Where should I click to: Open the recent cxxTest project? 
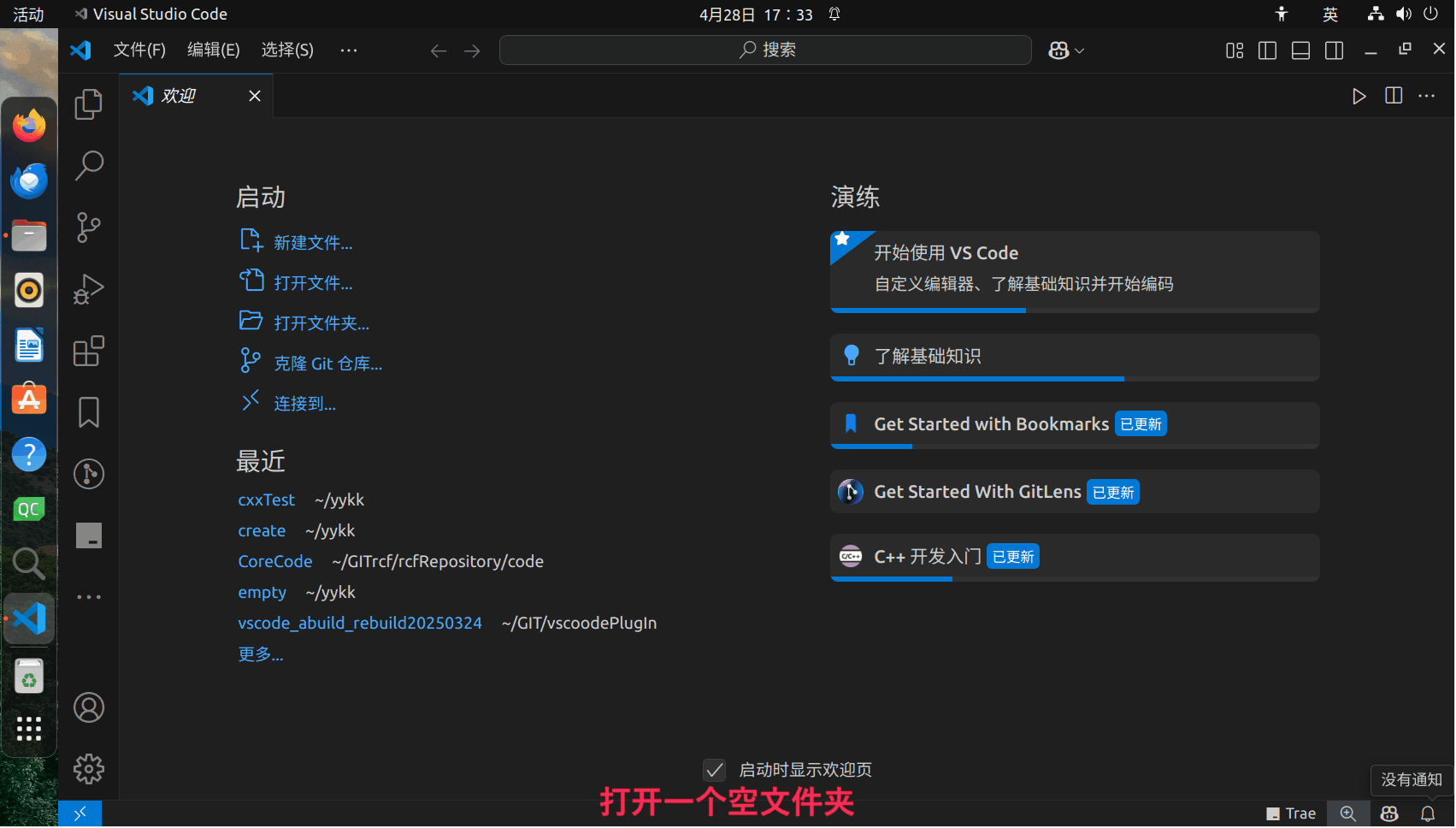pos(266,500)
